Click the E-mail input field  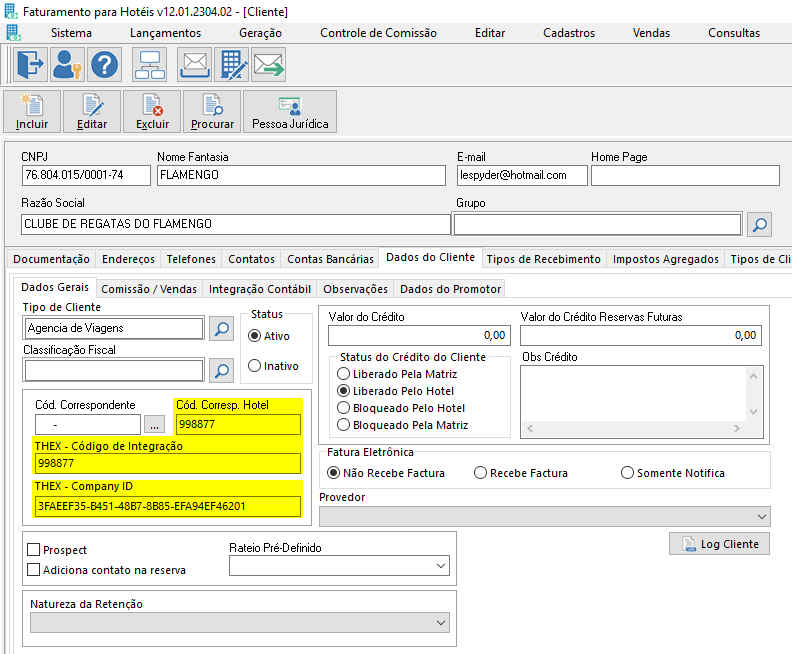(x=522, y=175)
